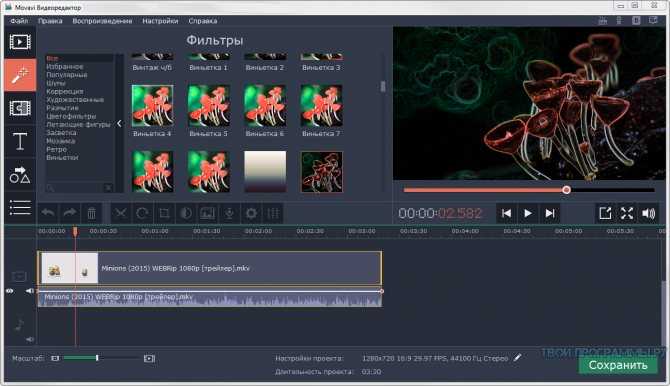Open the Файл menu

click(x=19, y=21)
